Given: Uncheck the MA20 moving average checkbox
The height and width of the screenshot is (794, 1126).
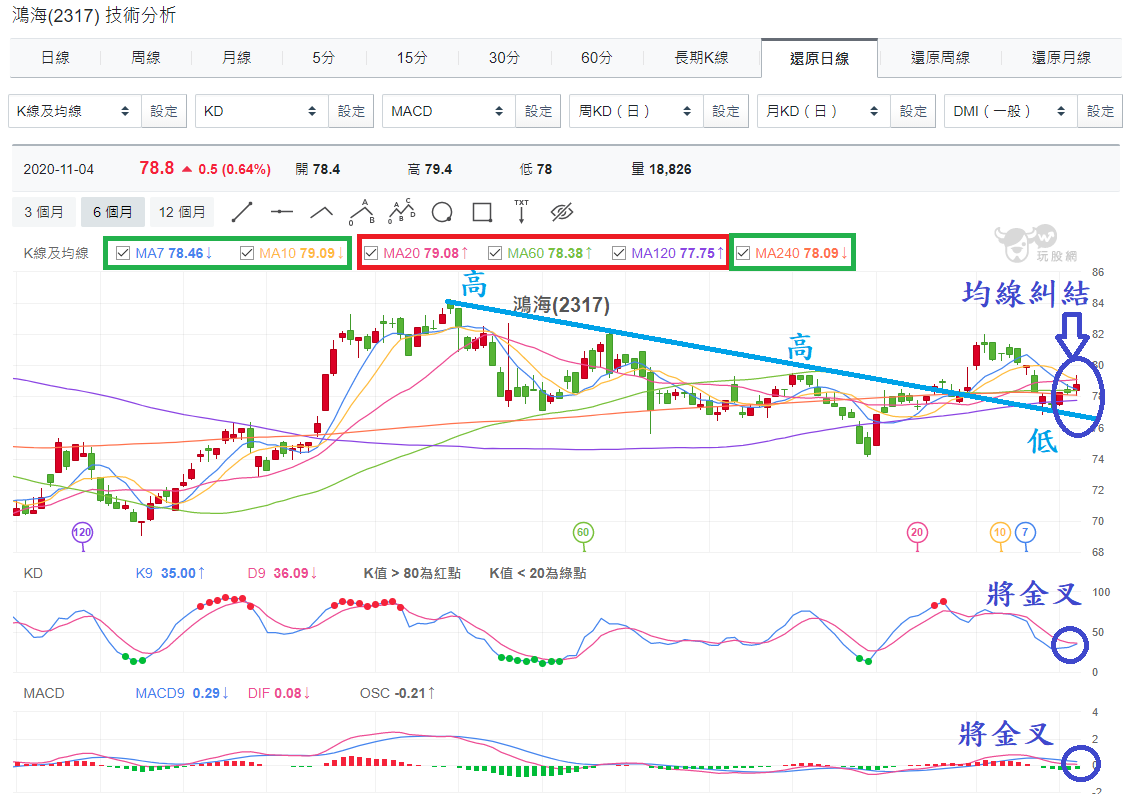Looking at the screenshot, I should pos(371,253).
